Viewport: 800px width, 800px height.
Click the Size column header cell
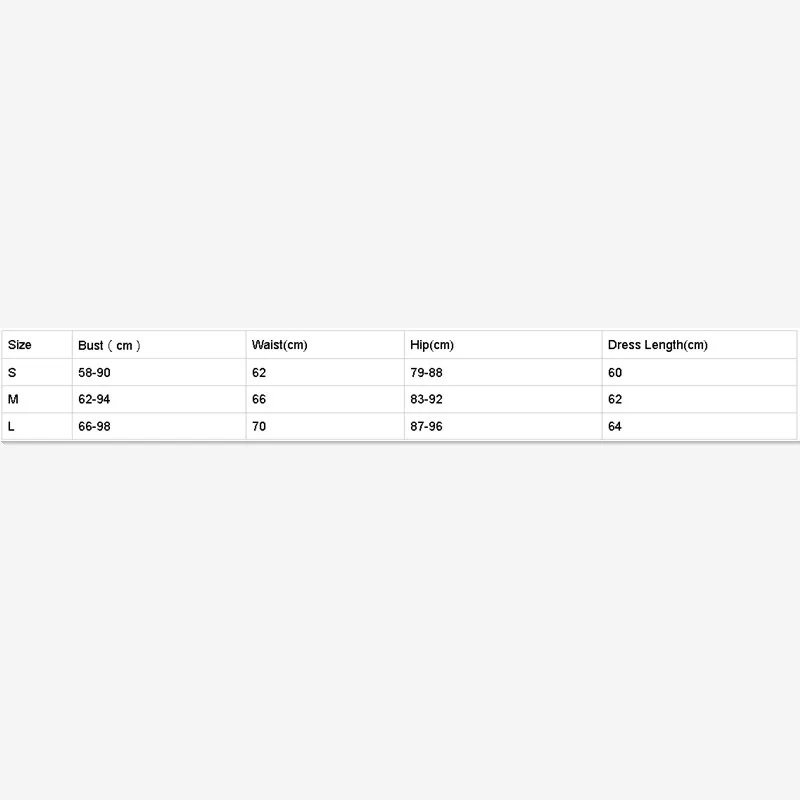[37, 345]
